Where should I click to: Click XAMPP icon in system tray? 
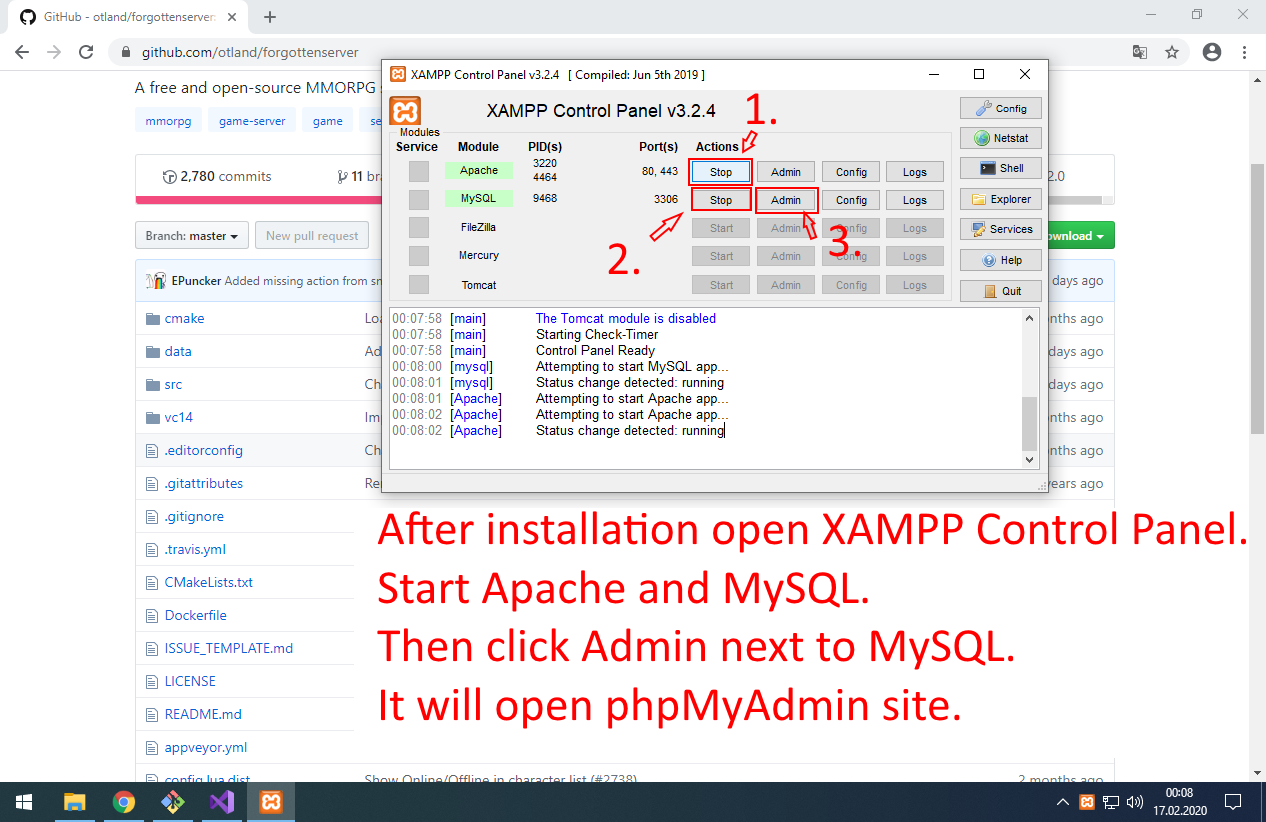coord(1087,802)
